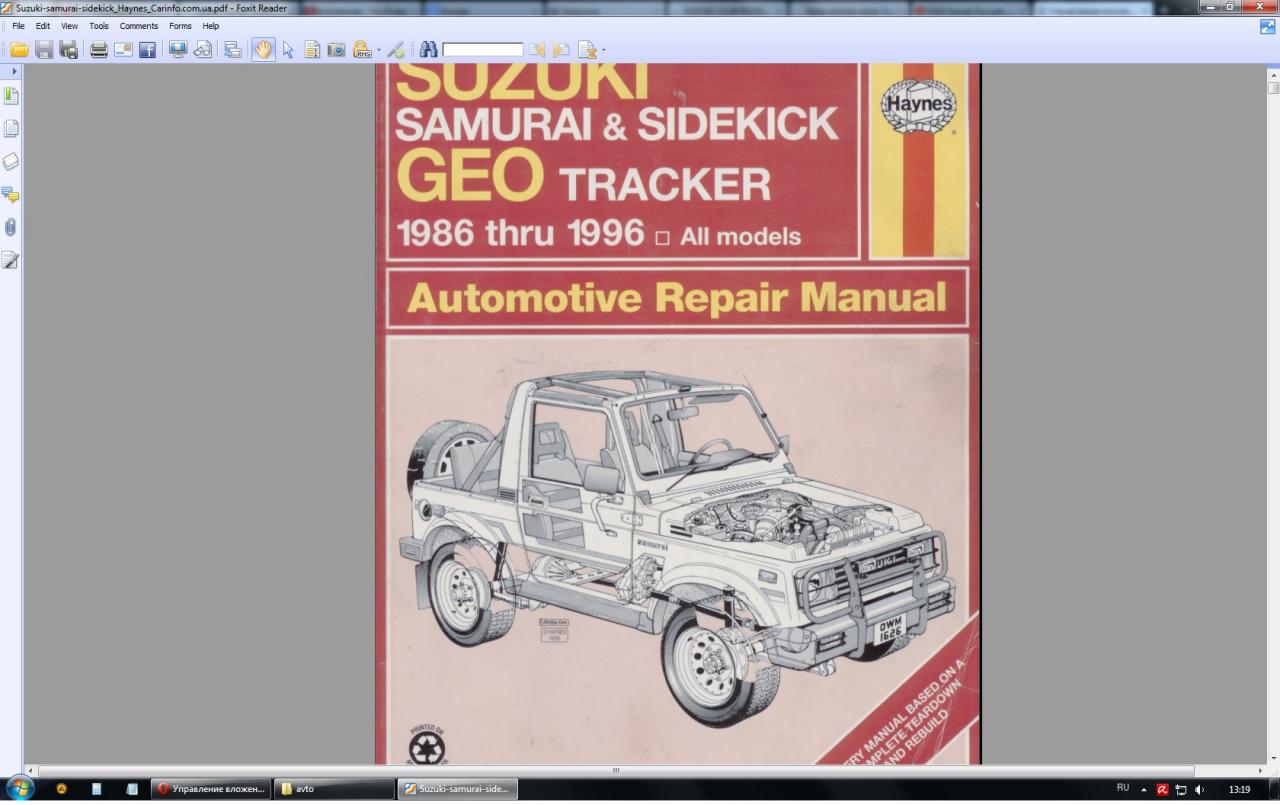
Task: Click the Find text search field
Action: pyautogui.click(x=482, y=50)
